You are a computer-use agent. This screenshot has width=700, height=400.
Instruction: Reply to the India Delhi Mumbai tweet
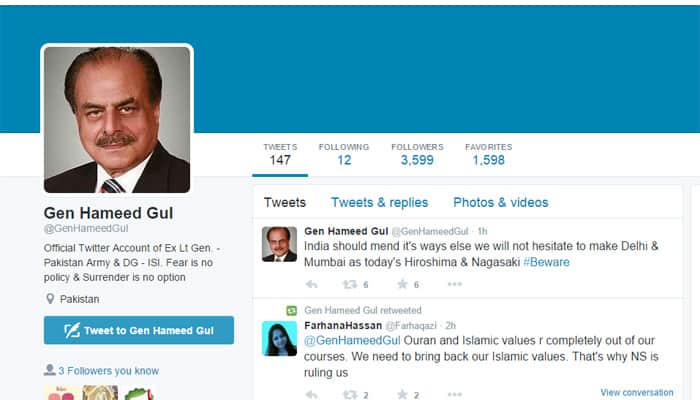[312, 284]
